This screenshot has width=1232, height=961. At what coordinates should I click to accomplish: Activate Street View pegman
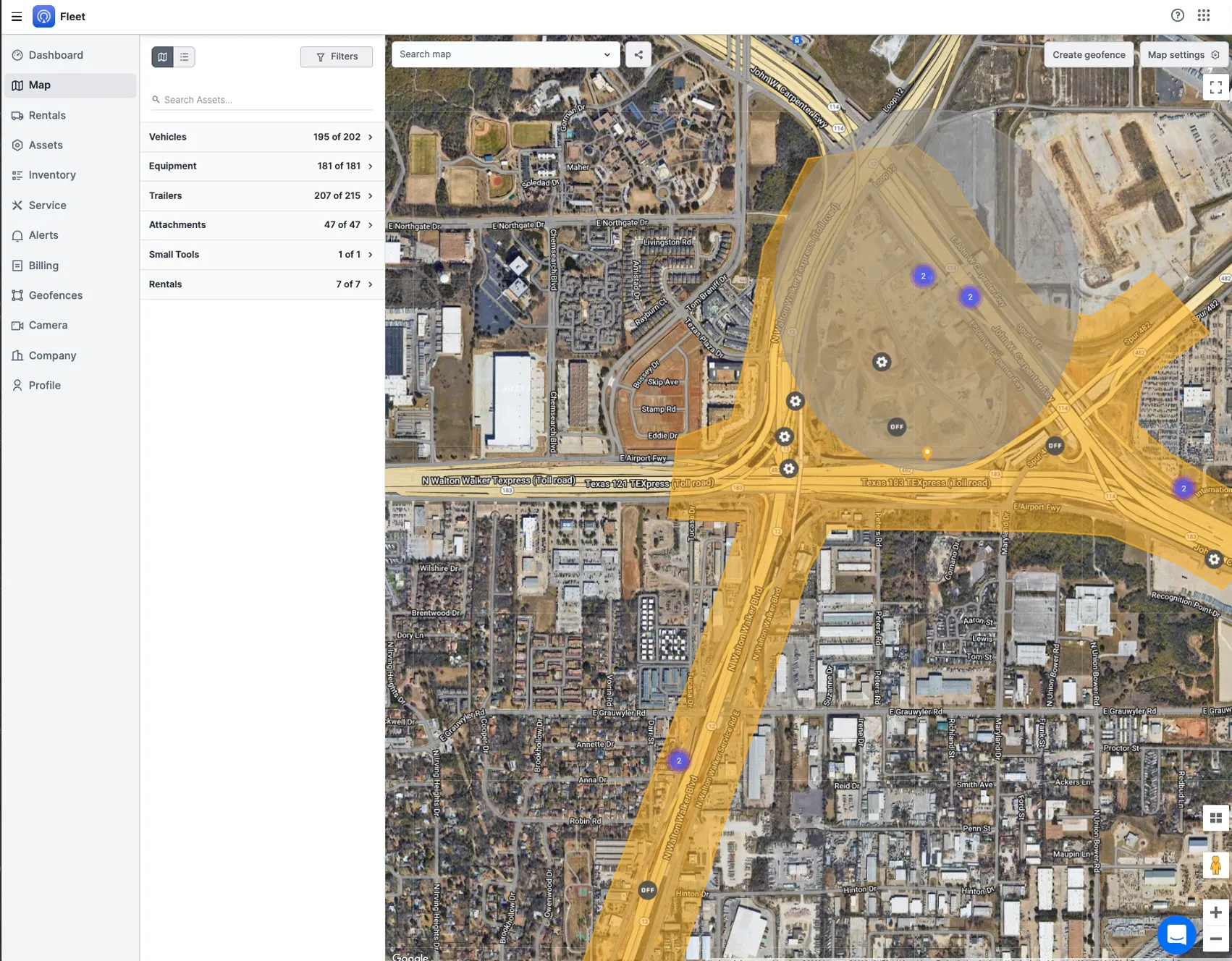pyautogui.click(x=1214, y=865)
